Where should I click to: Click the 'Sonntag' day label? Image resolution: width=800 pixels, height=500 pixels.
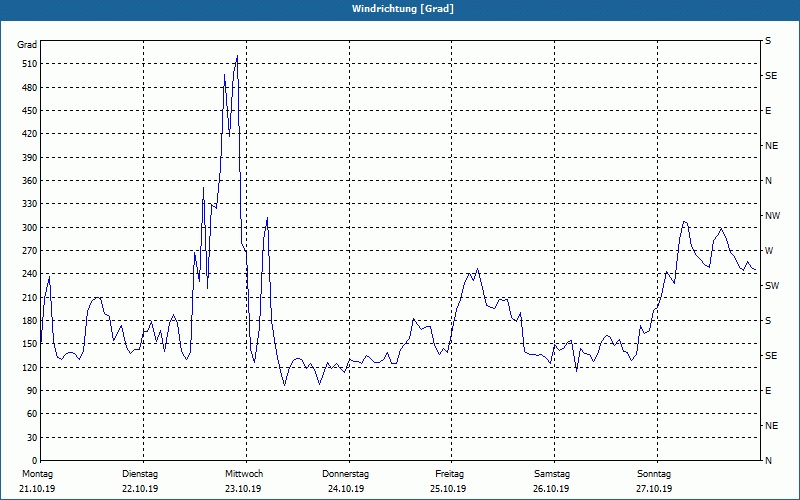pyautogui.click(x=654, y=474)
